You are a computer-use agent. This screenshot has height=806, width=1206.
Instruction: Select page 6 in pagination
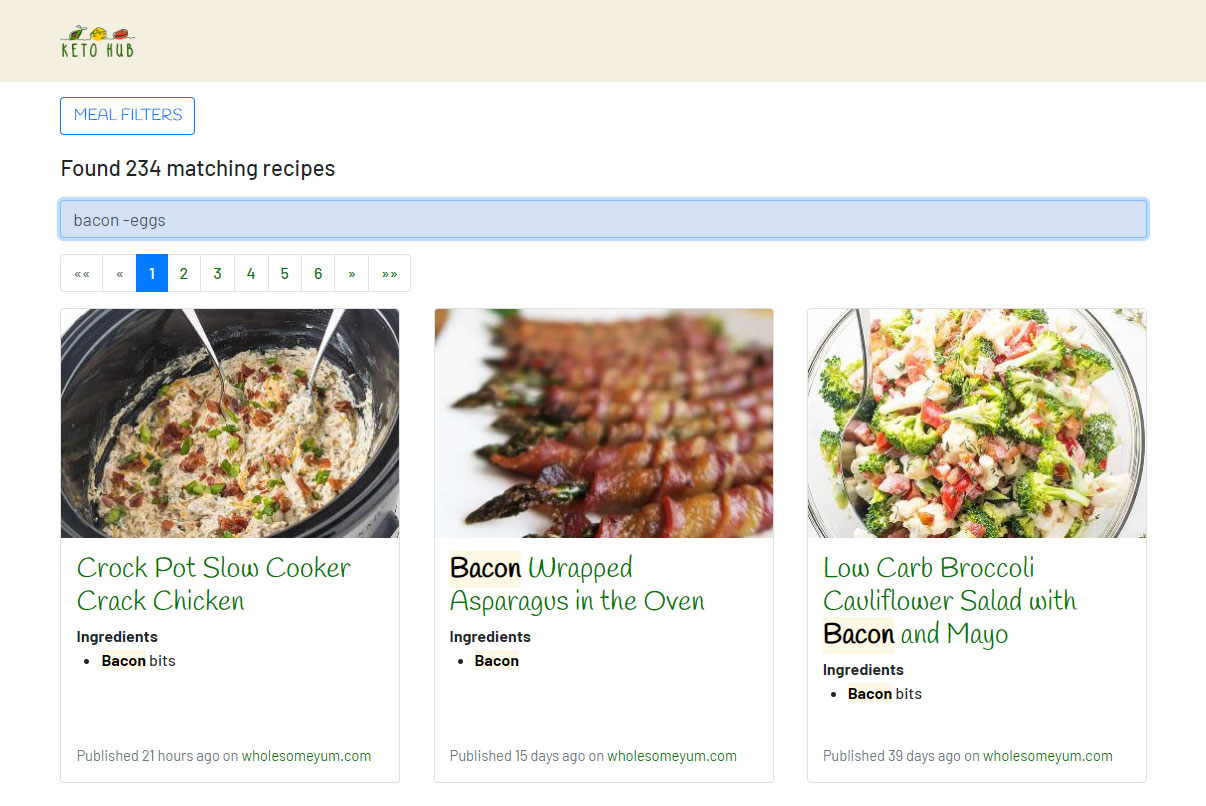click(x=318, y=273)
